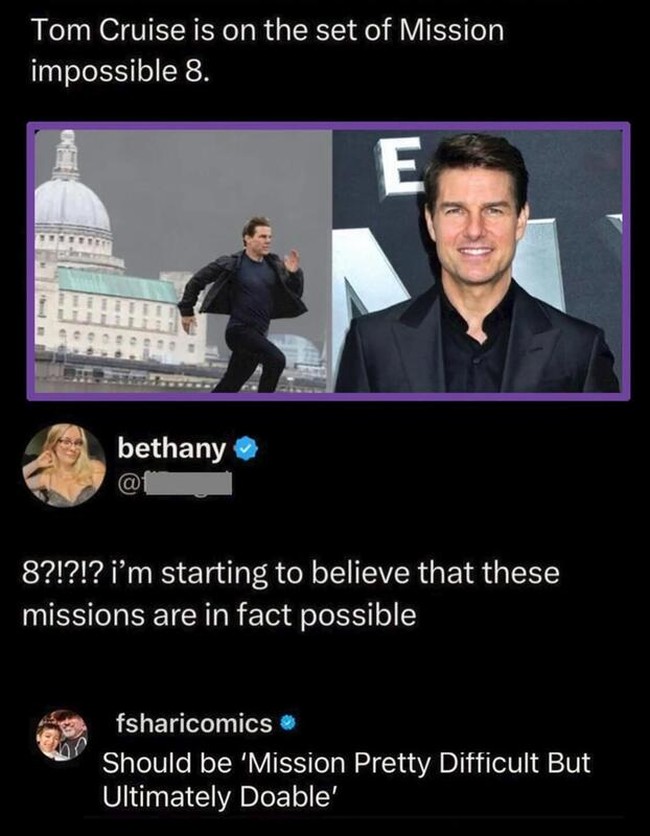Click bethany's blue verified badge
The width and height of the screenshot is (650, 836).
pos(243,450)
